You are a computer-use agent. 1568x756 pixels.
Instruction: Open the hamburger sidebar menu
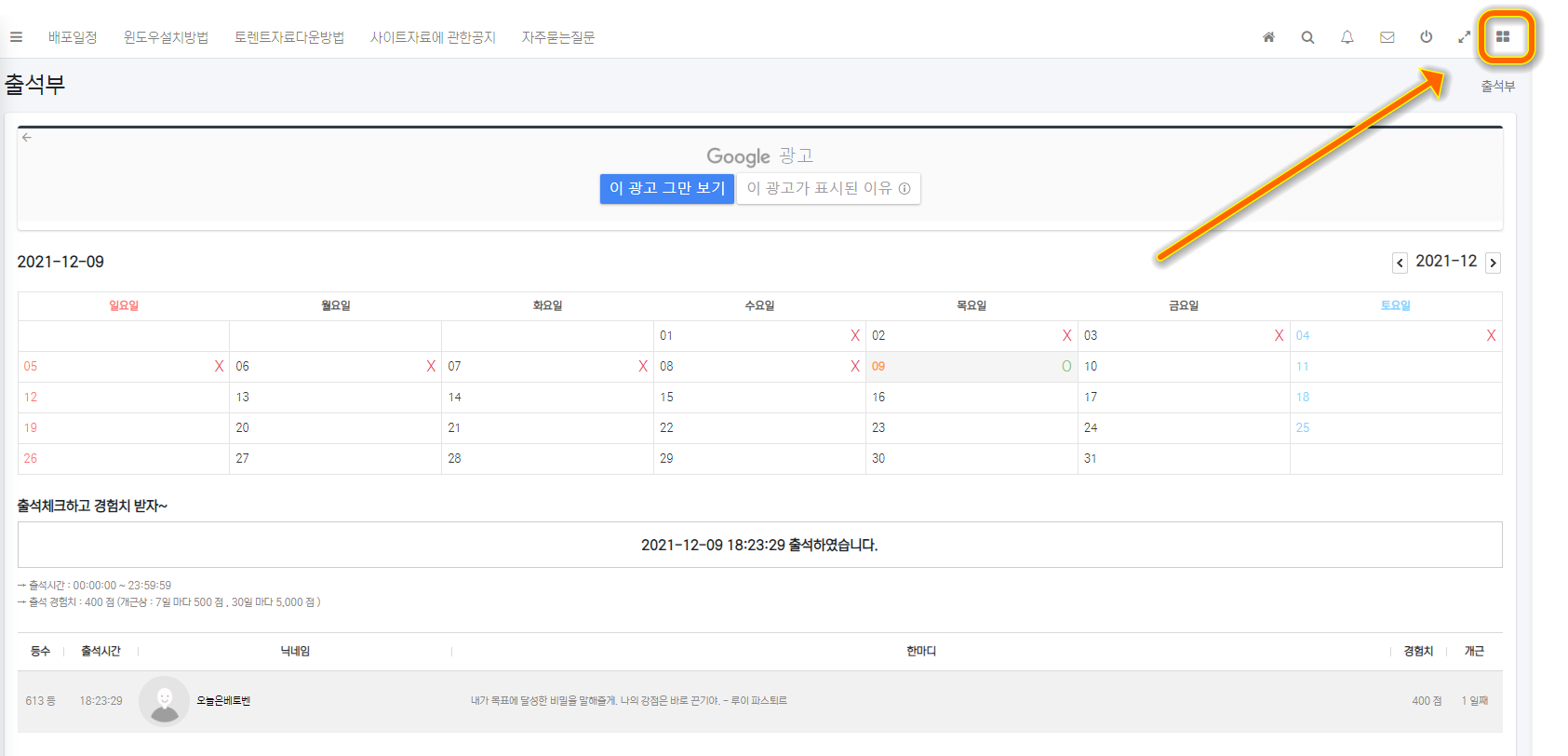coord(16,37)
